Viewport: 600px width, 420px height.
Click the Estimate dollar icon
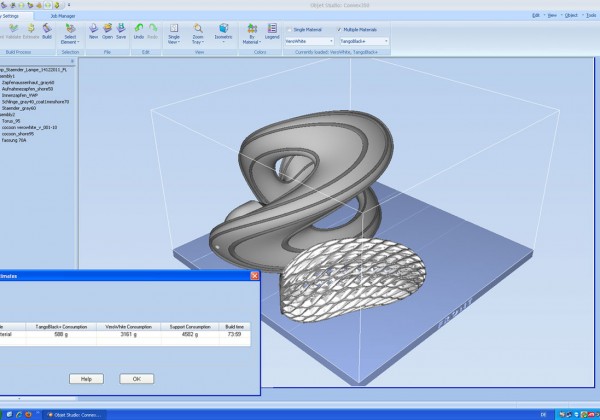pyautogui.click(x=31, y=28)
